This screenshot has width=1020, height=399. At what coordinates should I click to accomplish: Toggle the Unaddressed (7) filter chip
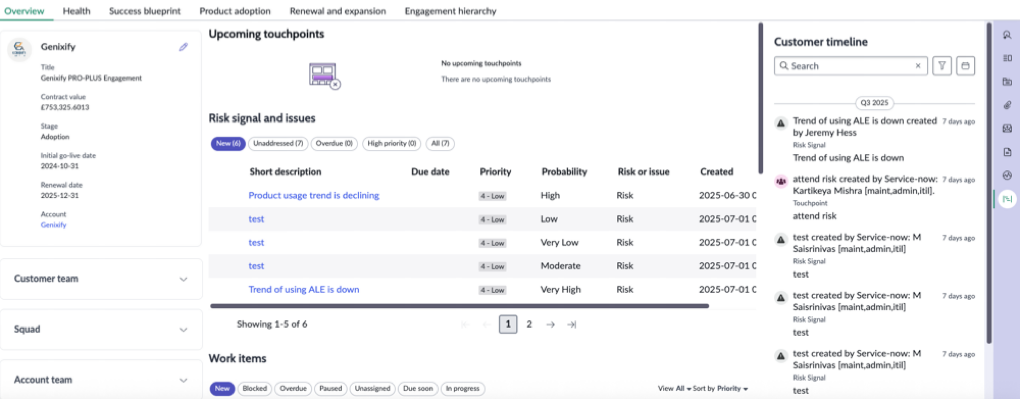click(x=278, y=143)
